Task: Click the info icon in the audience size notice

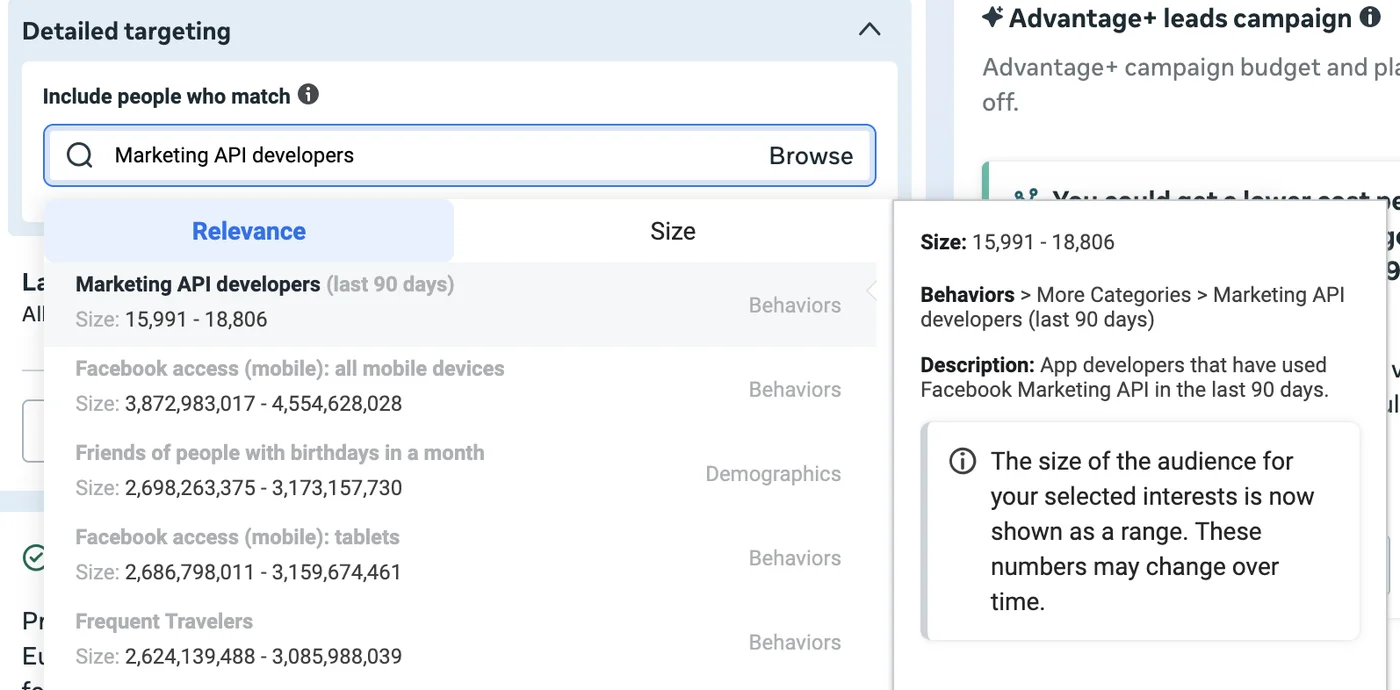Action: click(x=962, y=461)
